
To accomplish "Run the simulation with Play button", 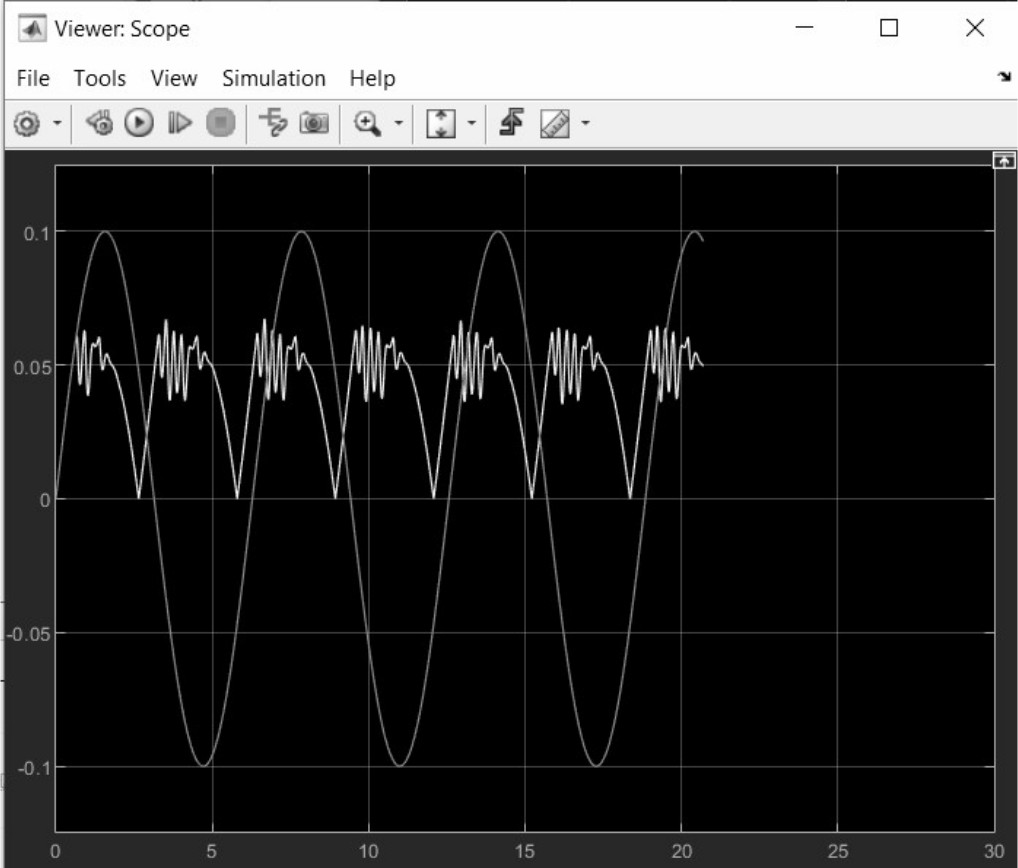I will pos(139,123).
